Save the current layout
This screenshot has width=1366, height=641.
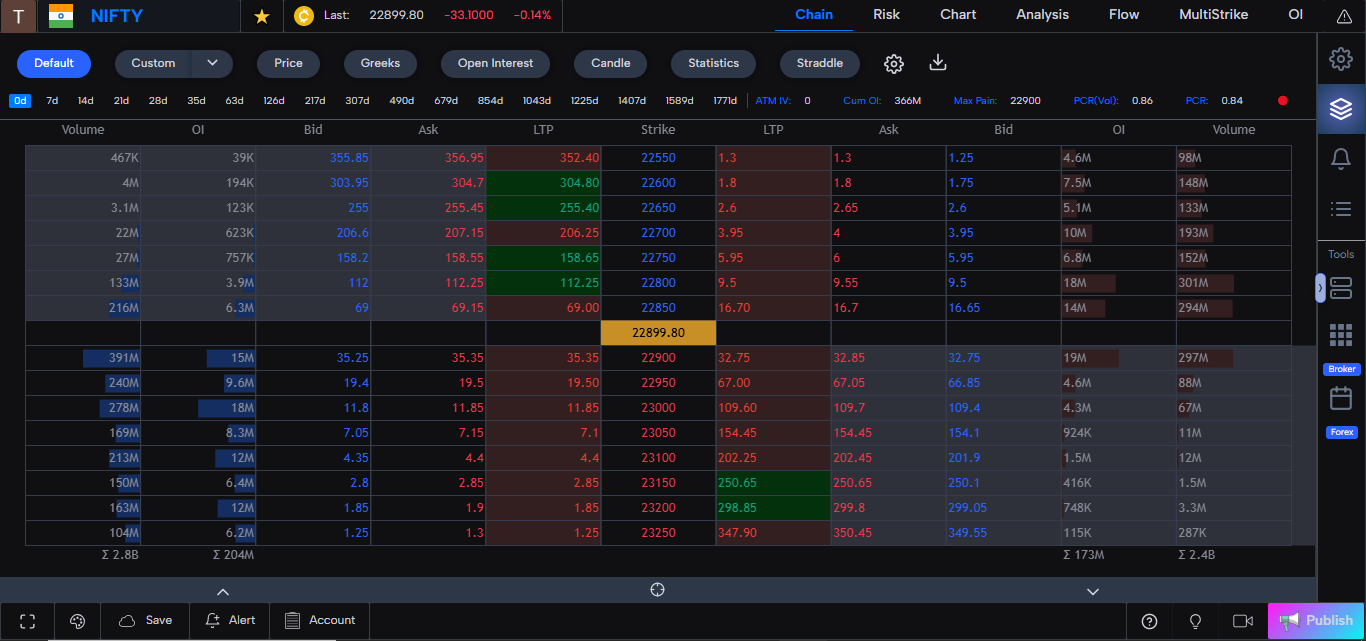coord(145,621)
